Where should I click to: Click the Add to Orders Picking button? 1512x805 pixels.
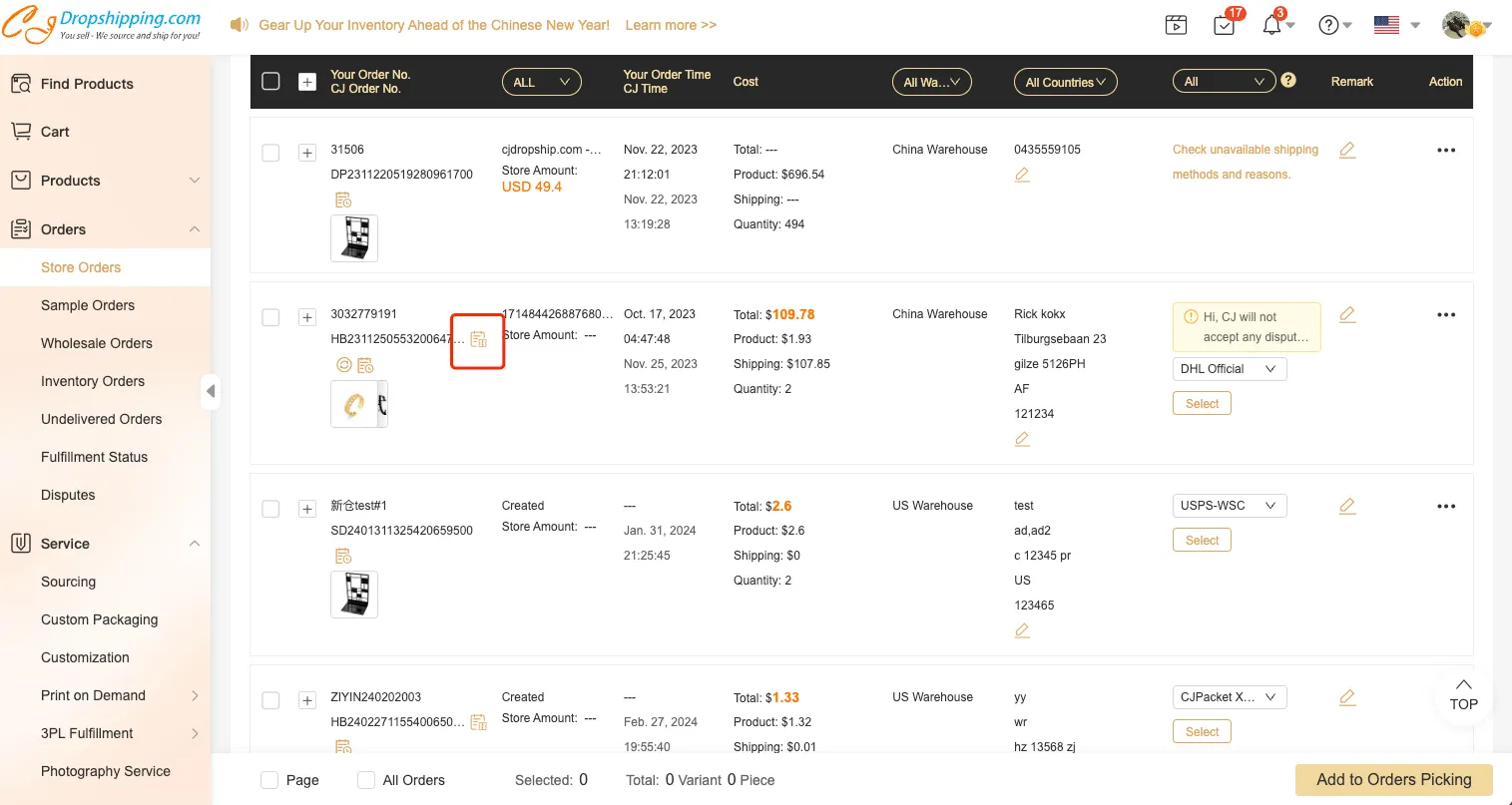click(x=1393, y=780)
